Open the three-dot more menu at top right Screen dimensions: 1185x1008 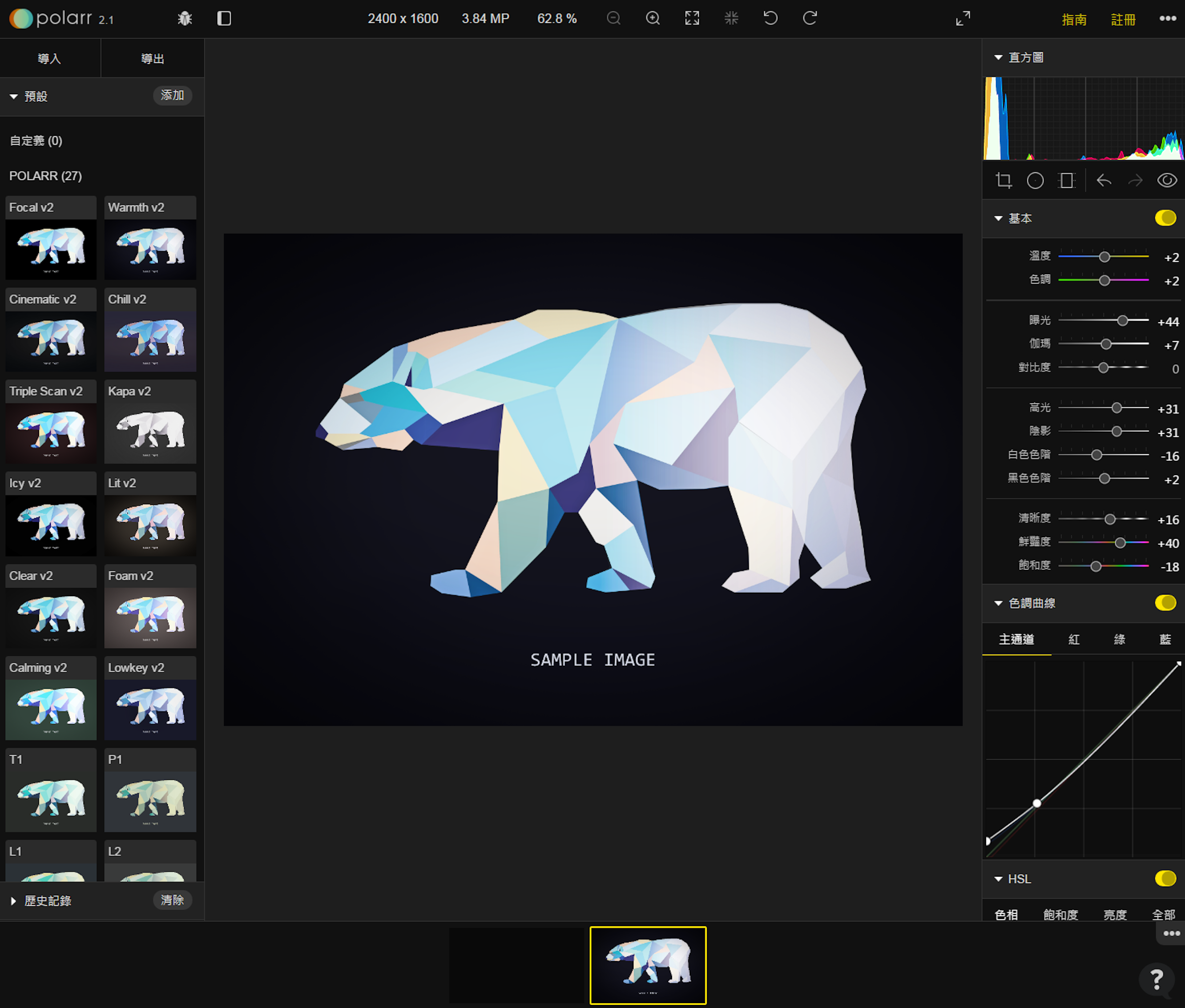click(1167, 18)
